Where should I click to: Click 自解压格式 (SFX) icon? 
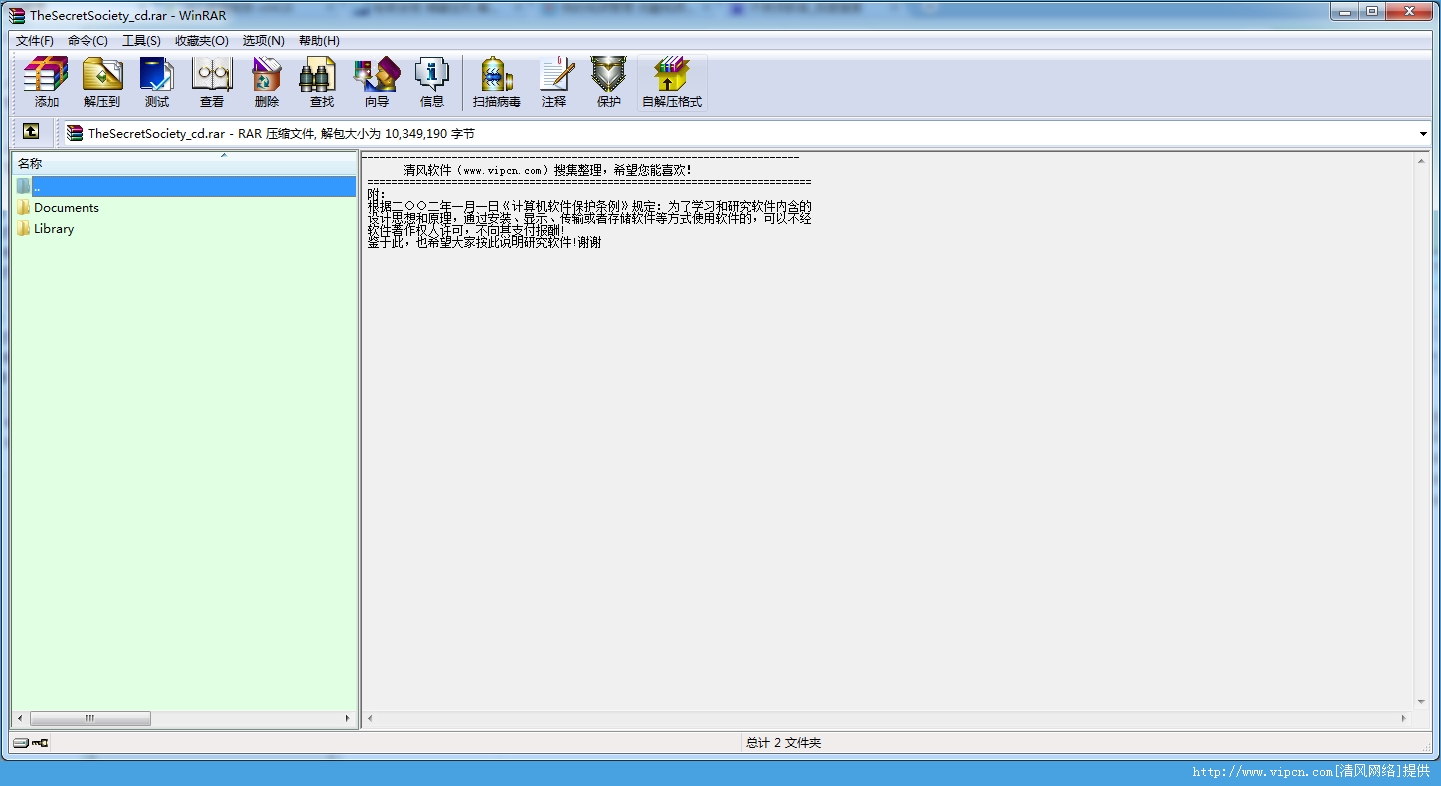point(672,82)
